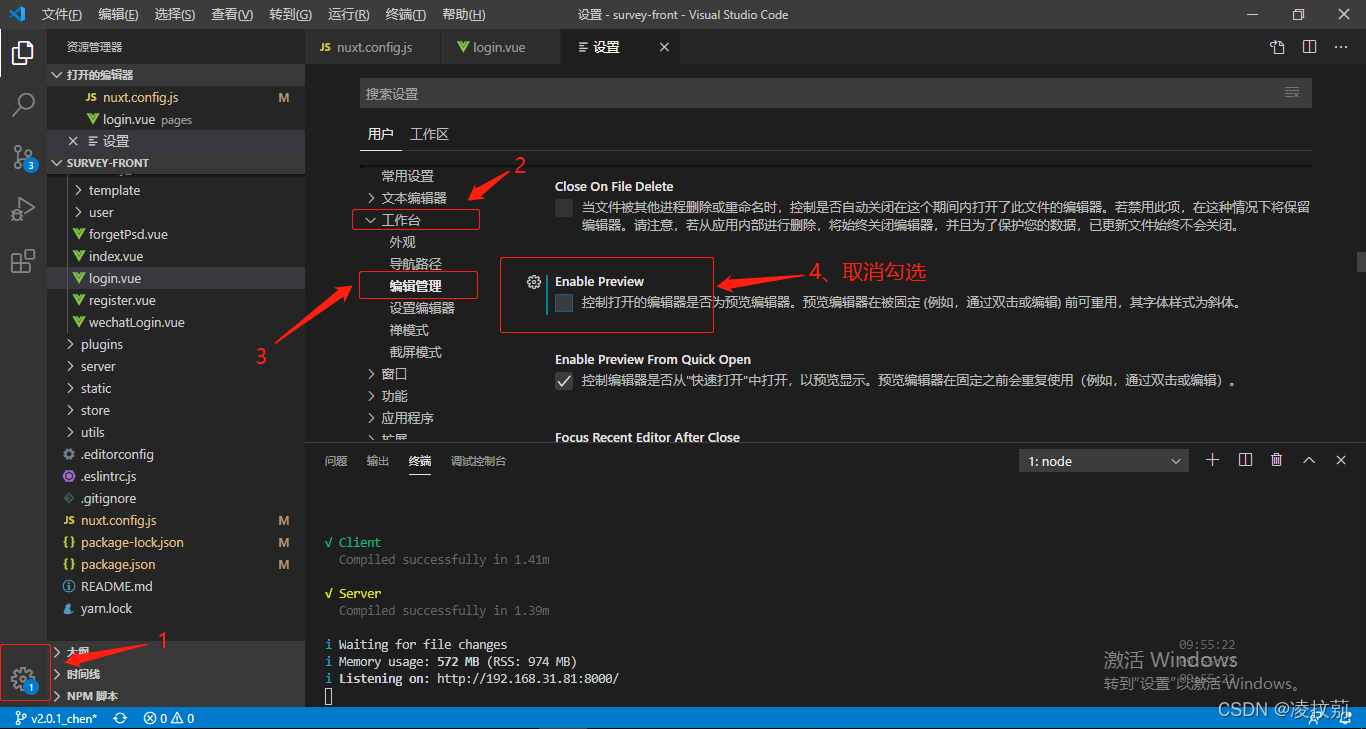Click the VS Code logo in title bar
This screenshot has width=1366, height=729.
16,14
